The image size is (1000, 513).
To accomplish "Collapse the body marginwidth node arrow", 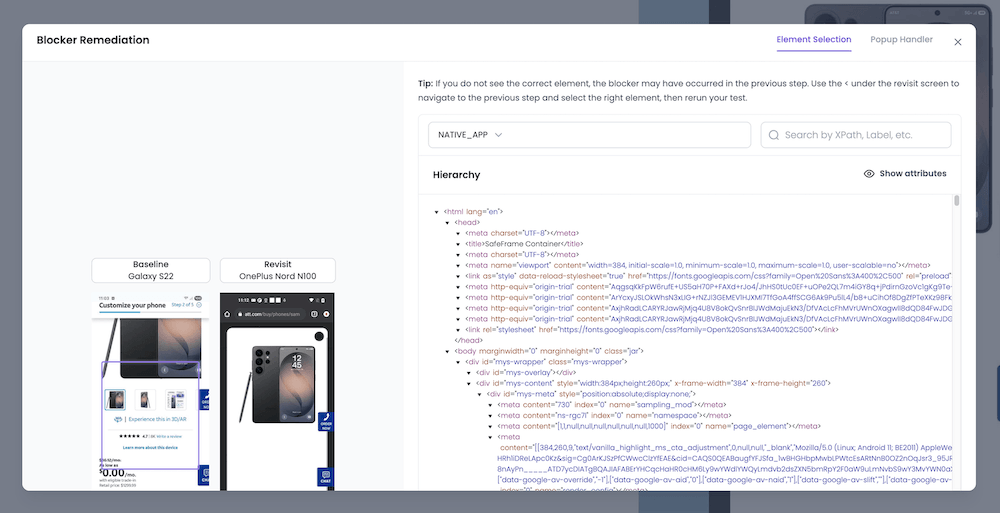I will point(447,352).
